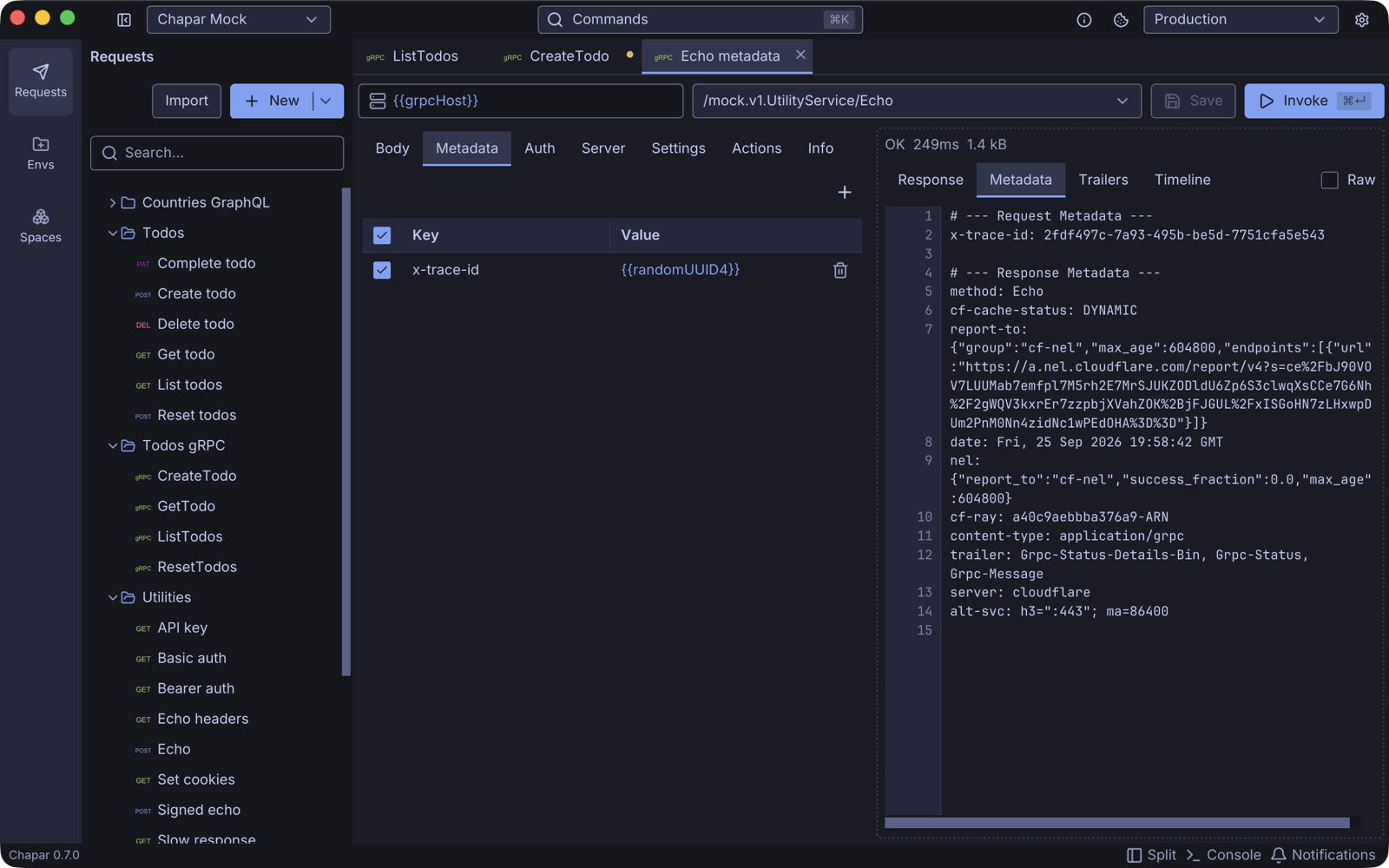Open the Requests sidebar section

pos(41,81)
